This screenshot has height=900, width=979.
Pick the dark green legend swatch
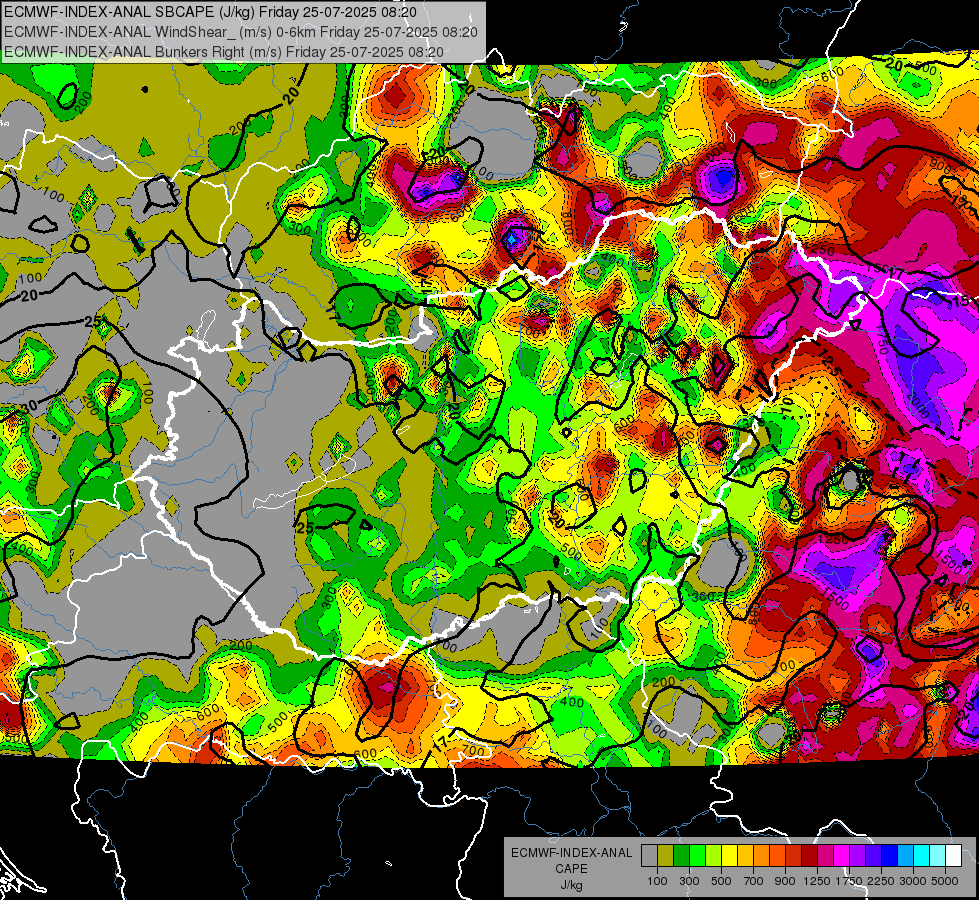pos(681,855)
